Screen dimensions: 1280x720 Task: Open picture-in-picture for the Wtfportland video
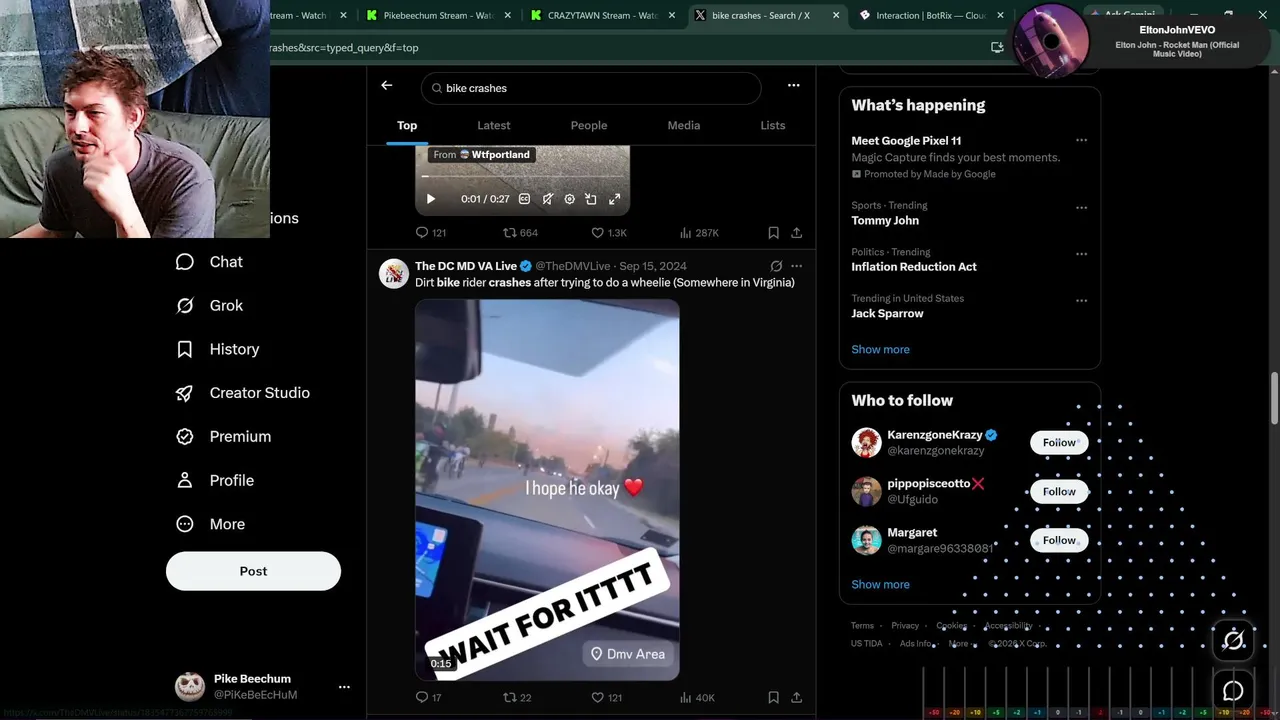pos(591,199)
